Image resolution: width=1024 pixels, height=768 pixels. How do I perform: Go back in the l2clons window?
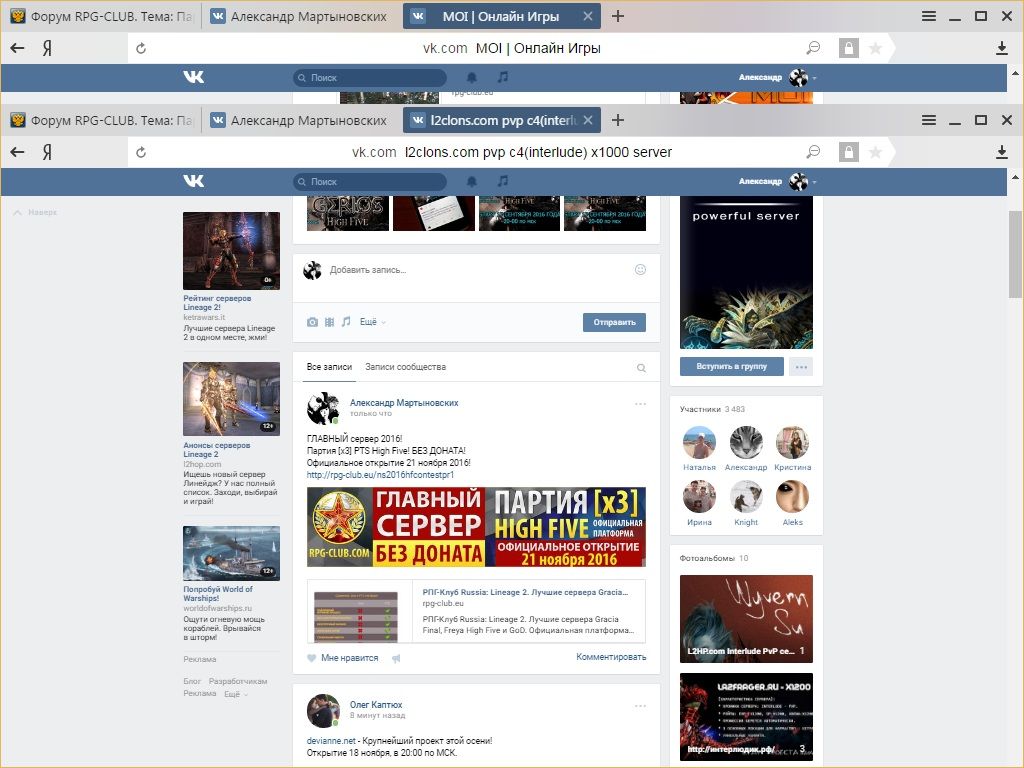18,152
